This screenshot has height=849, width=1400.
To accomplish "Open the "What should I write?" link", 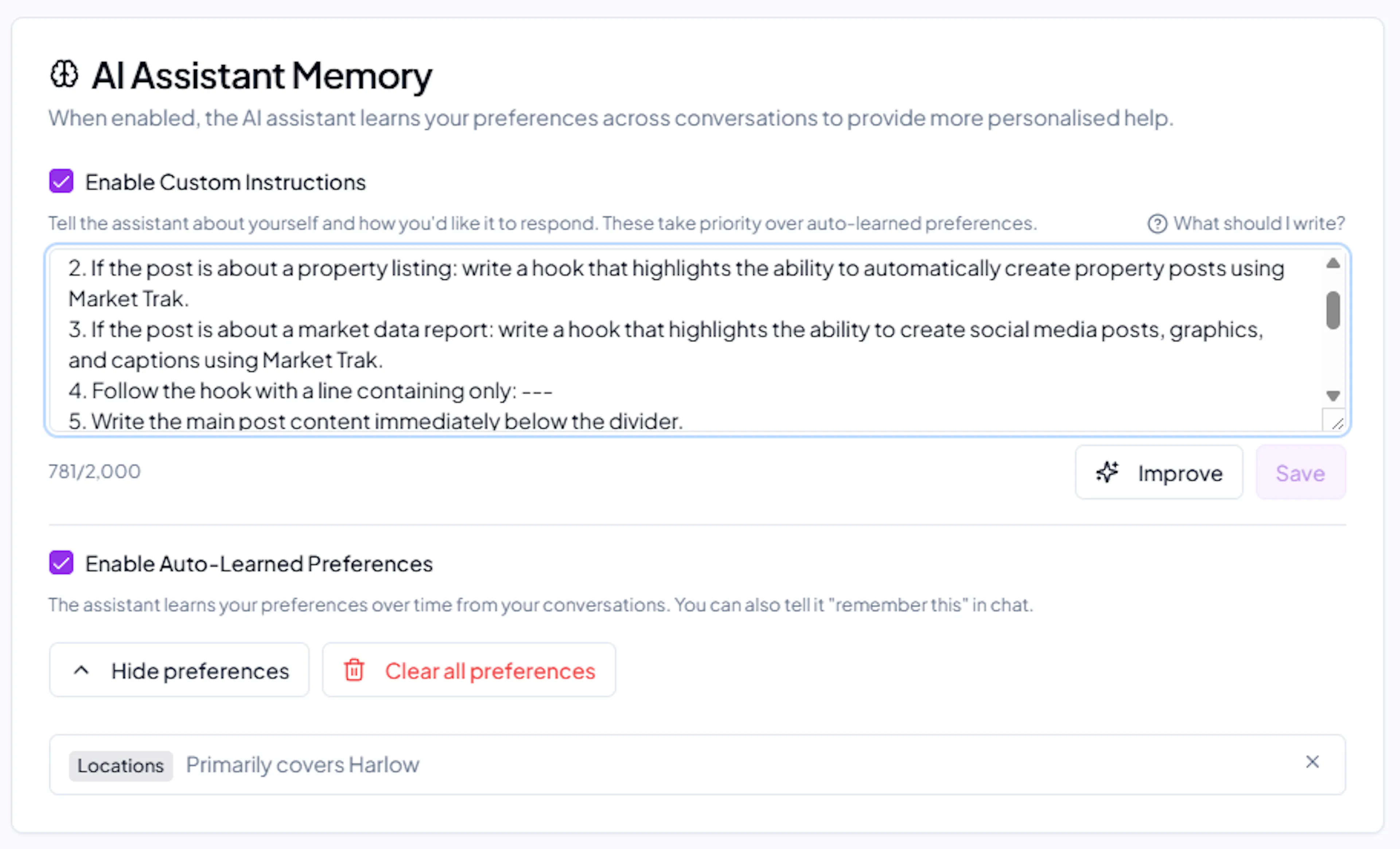I will point(1259,224).
